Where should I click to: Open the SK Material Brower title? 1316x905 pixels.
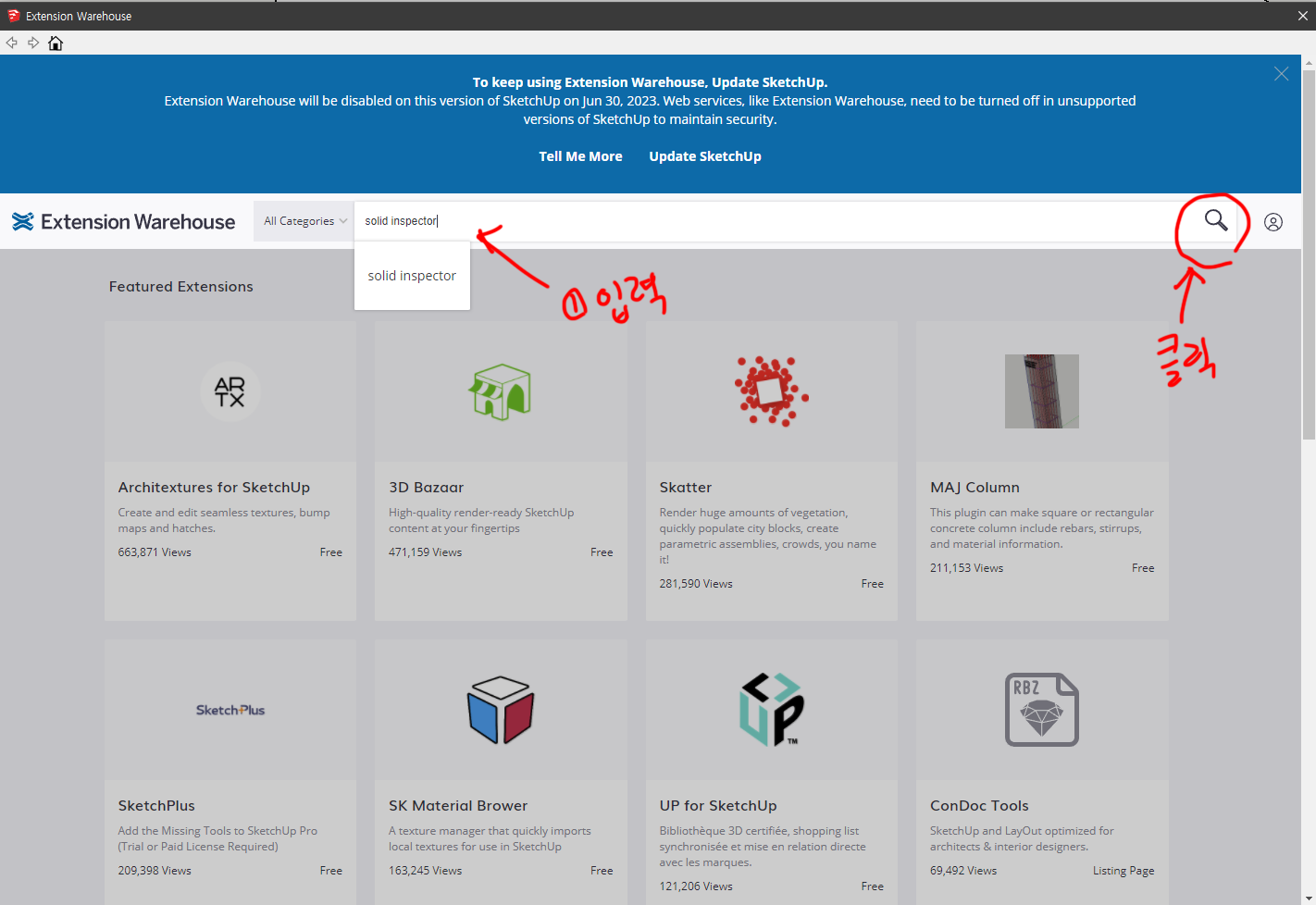coord(458,806)
